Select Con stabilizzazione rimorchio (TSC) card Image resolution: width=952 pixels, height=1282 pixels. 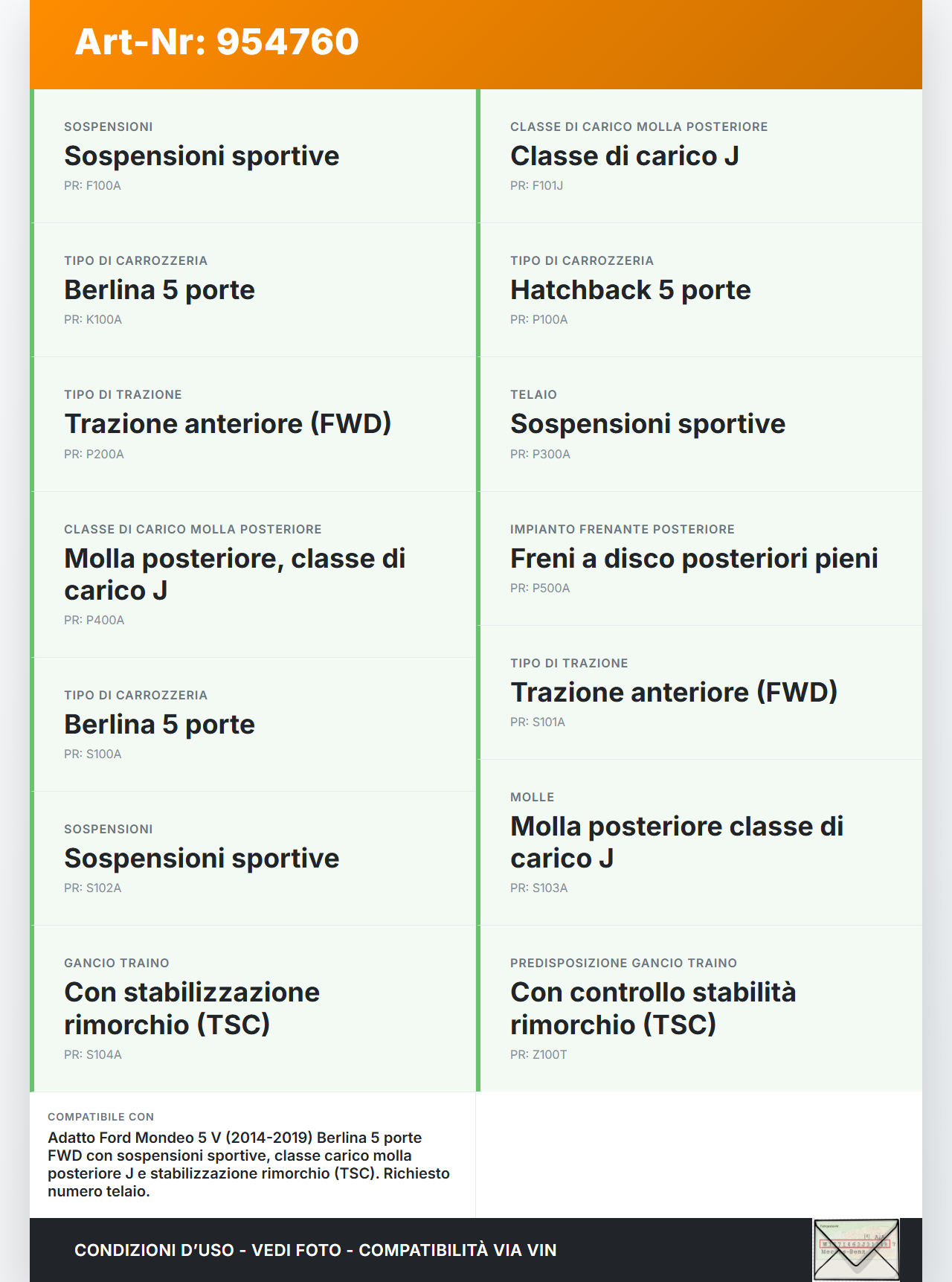pos(254,1008)
